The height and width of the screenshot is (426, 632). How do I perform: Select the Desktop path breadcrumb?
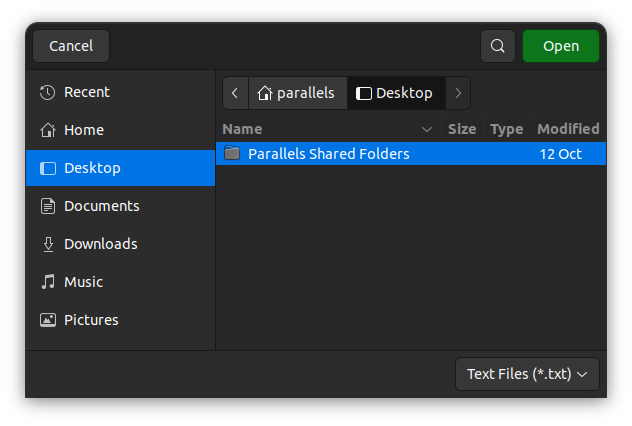(395, 93)
